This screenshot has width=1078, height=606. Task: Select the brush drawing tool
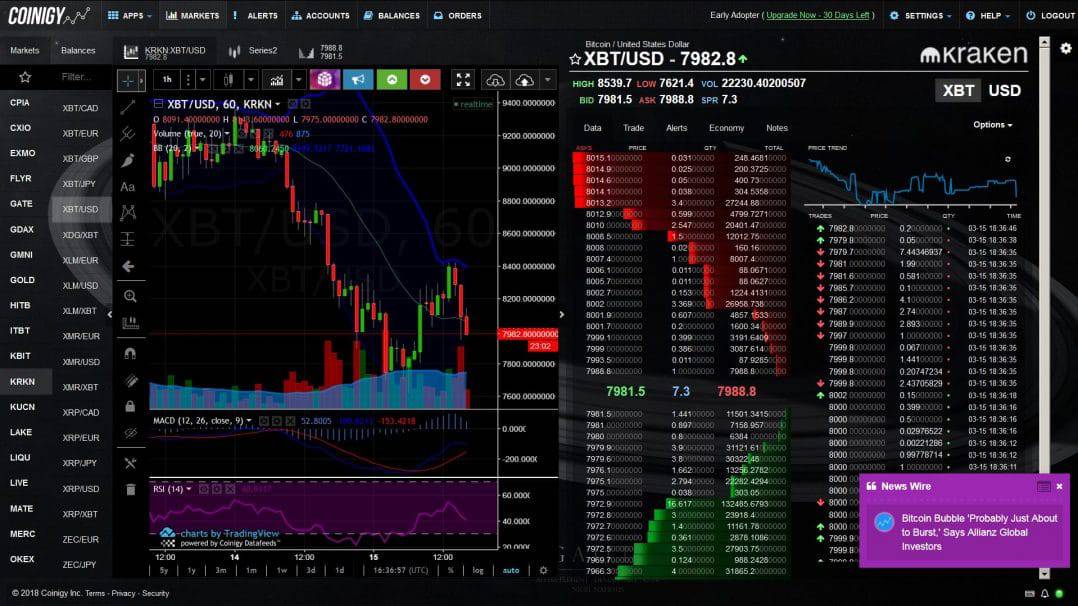[x=128, y=160]
